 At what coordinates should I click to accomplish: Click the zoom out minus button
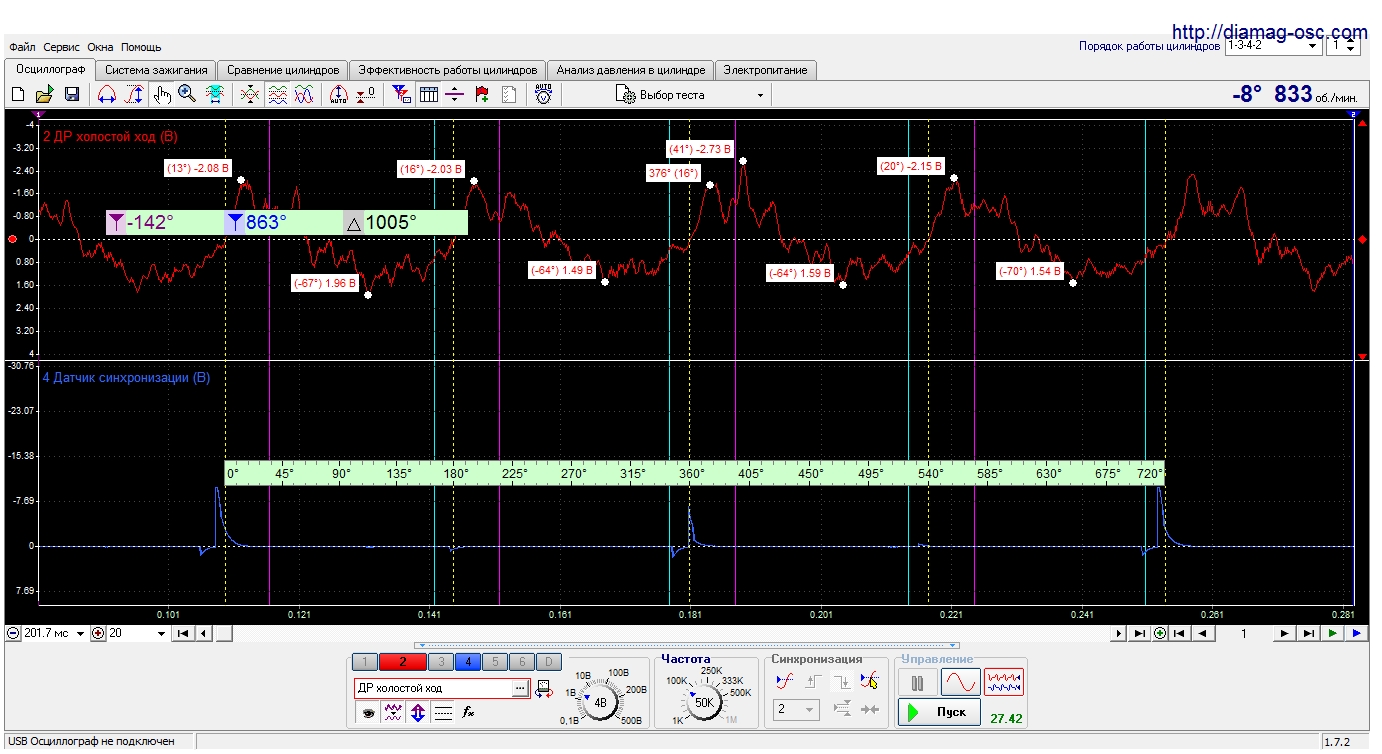pyautogui.click(x=11, y=633)
